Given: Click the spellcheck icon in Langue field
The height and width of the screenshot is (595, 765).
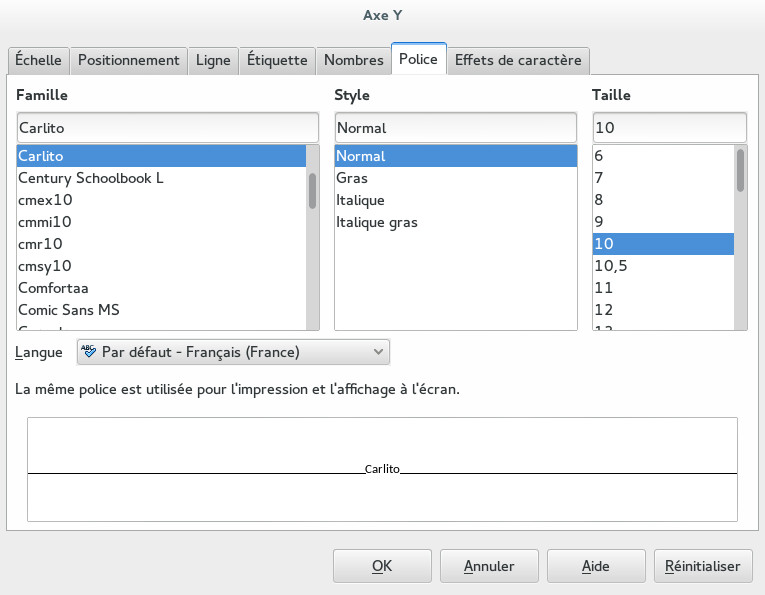Looking at the screenshot, I should pos(88,352).
